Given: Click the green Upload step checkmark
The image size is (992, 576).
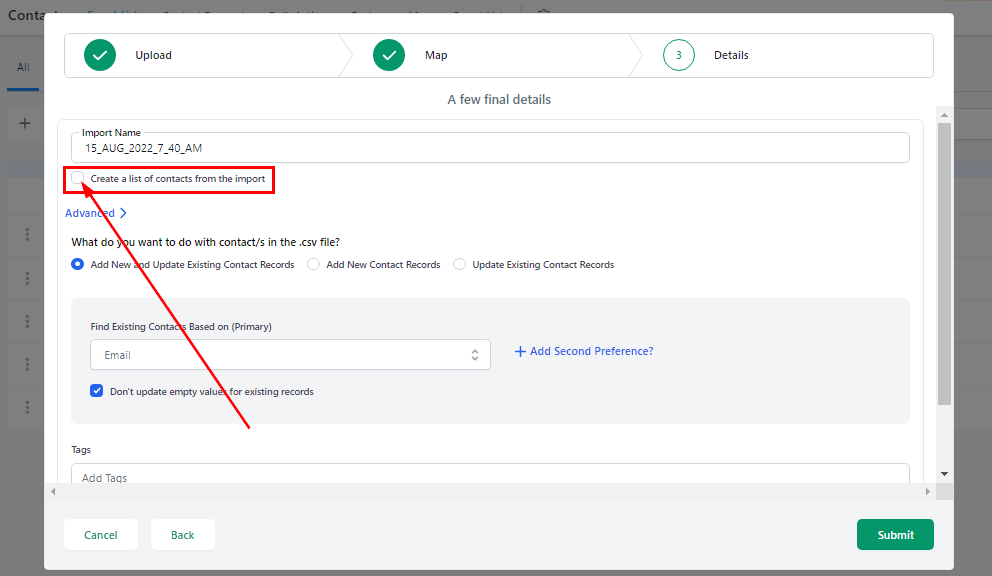Looking at the screenshot, I should point(100,56).
